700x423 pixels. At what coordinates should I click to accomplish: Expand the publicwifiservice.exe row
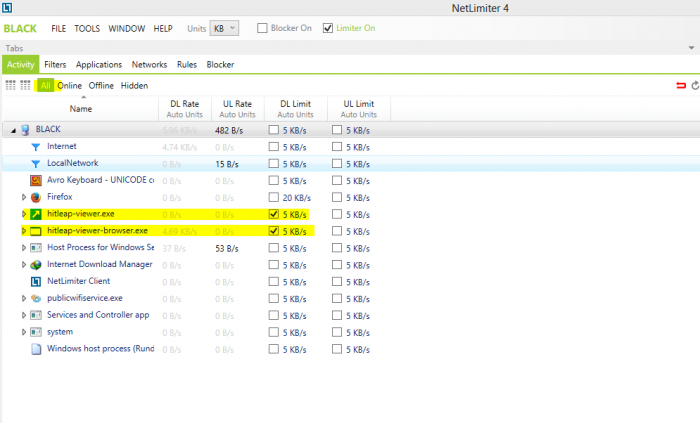point(24,298)
